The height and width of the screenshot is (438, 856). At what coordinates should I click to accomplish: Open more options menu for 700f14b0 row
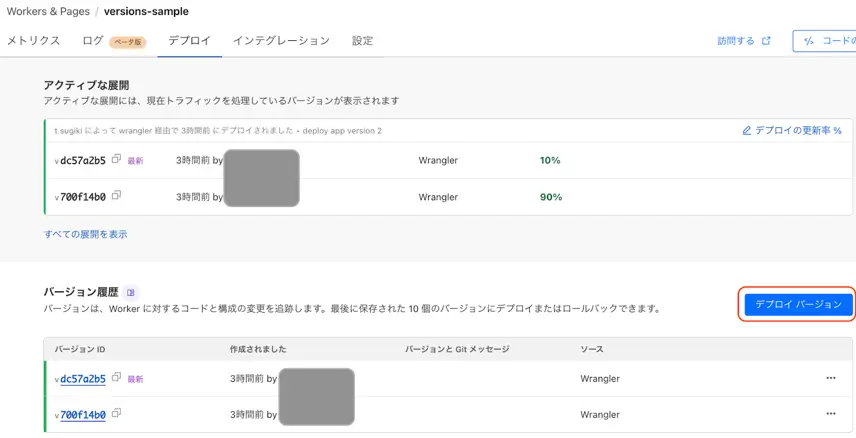[x=831, y=414]
